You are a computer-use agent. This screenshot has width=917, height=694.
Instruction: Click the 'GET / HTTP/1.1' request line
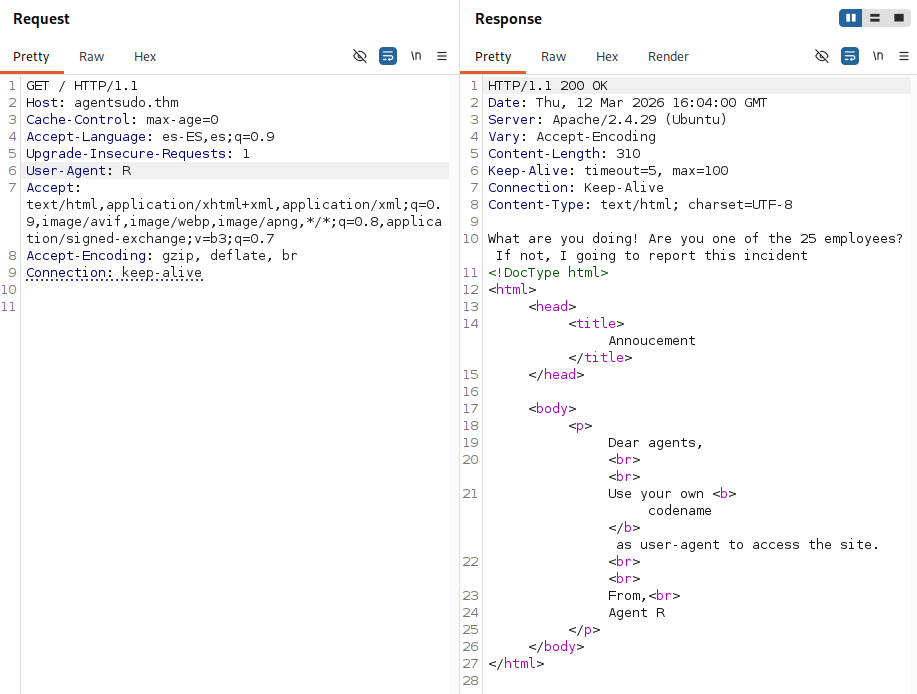[x=82, y=86]
